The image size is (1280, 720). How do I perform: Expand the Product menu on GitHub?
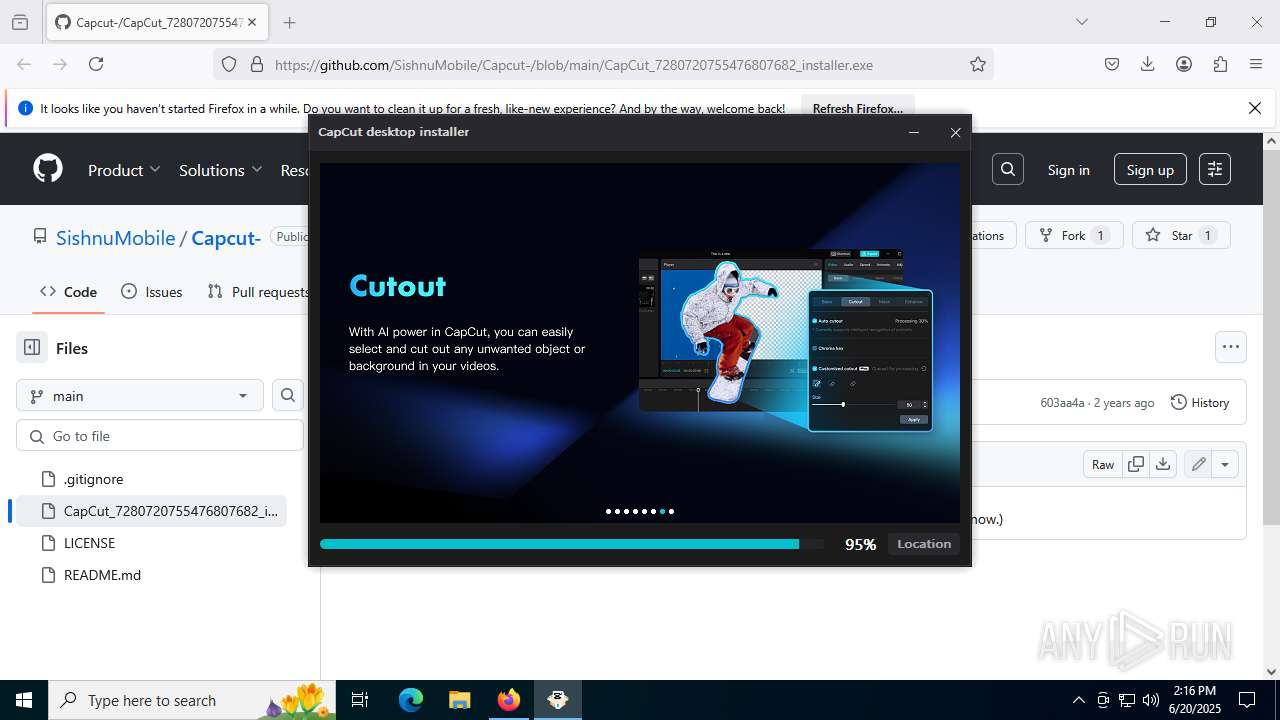(124, 170)
